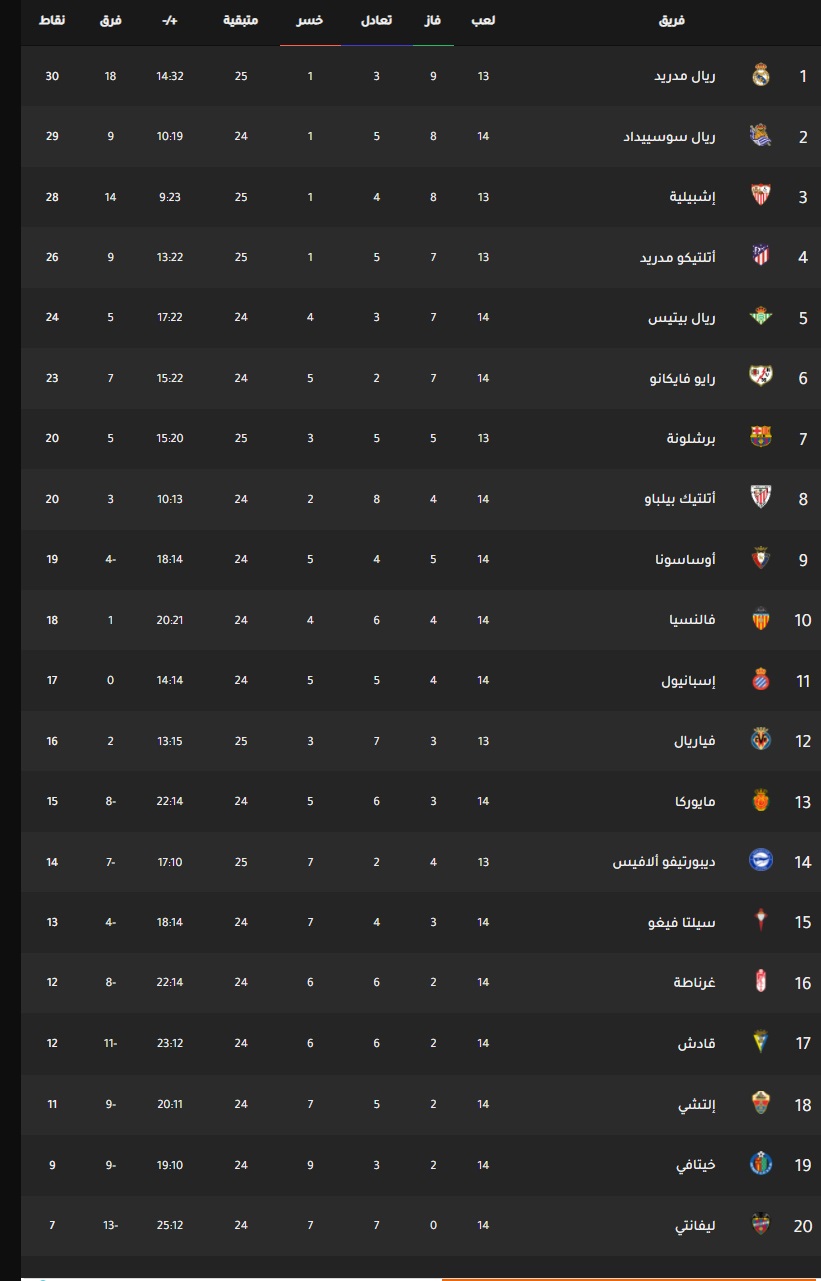Click the Atlético Madrid club crest

(x=761, y=257)
